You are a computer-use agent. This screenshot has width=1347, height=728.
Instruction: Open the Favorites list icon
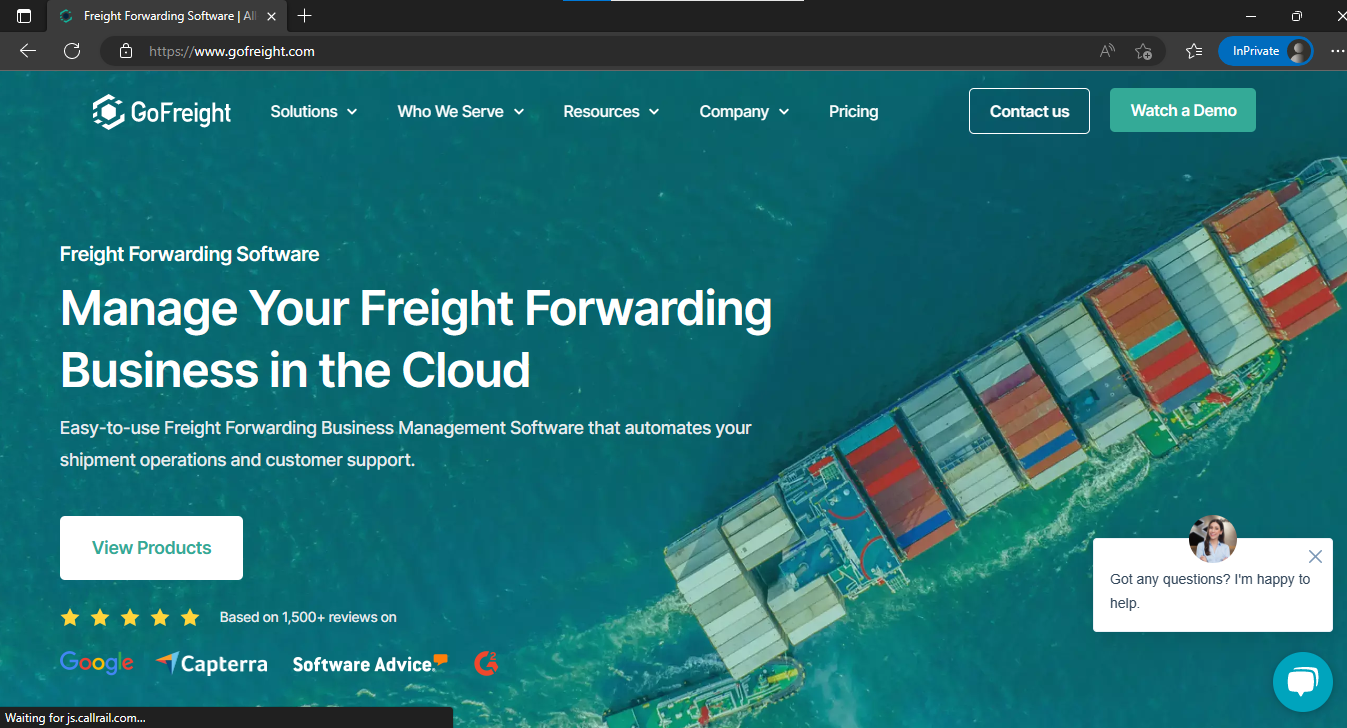(1193, 51)
